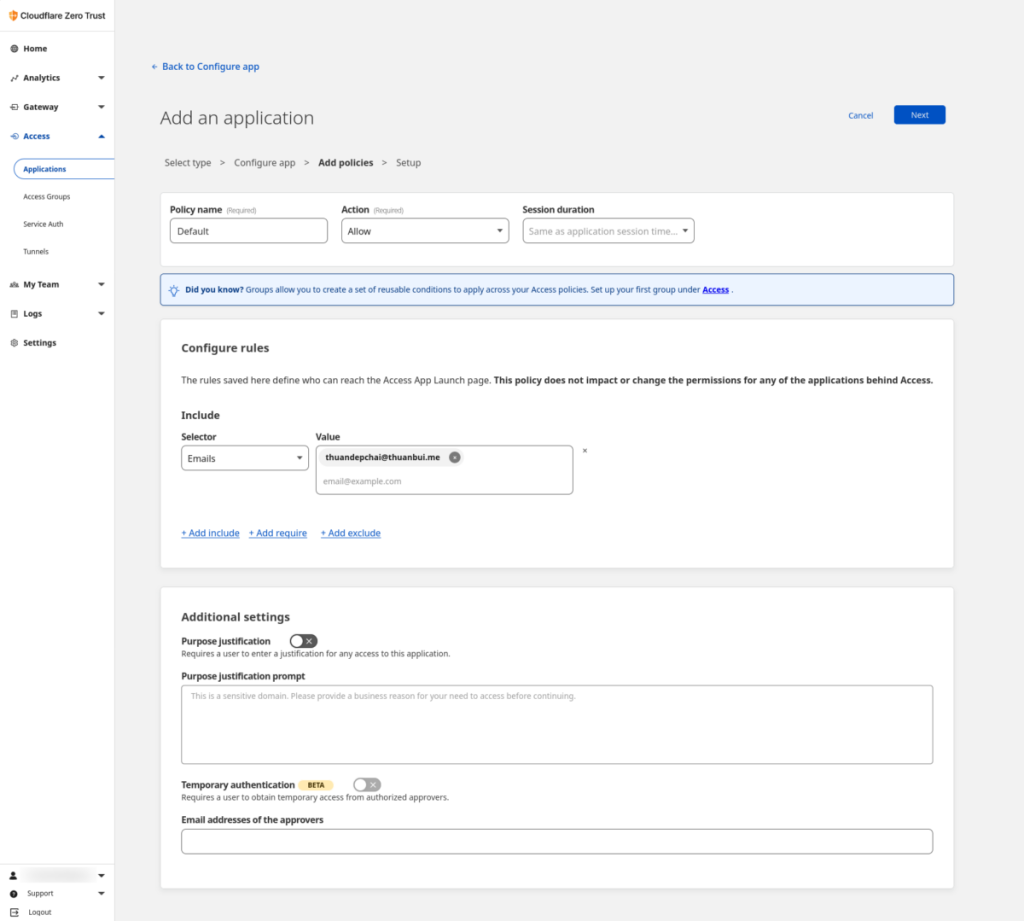The width and height of the screenshot is (1024, 921).
Task: Click the Analytics chart icon
Action: [14, 78]
